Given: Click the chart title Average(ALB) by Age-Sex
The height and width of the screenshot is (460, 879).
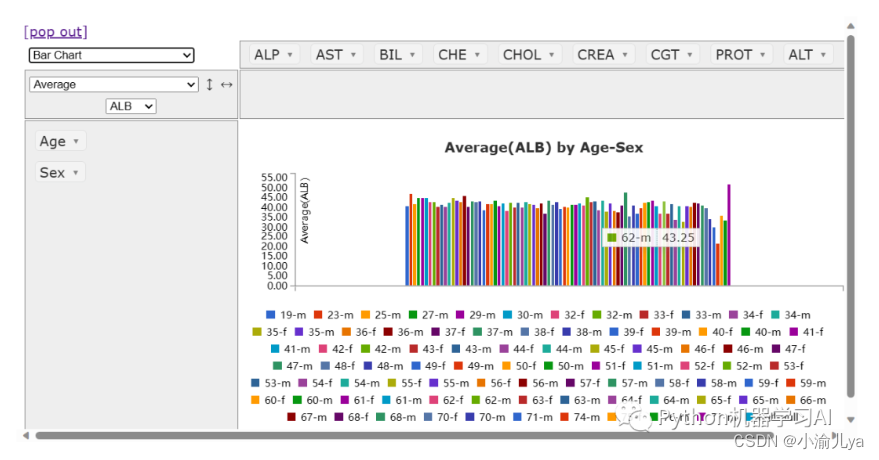Looking at the screenshot, I should coord(544,147).
